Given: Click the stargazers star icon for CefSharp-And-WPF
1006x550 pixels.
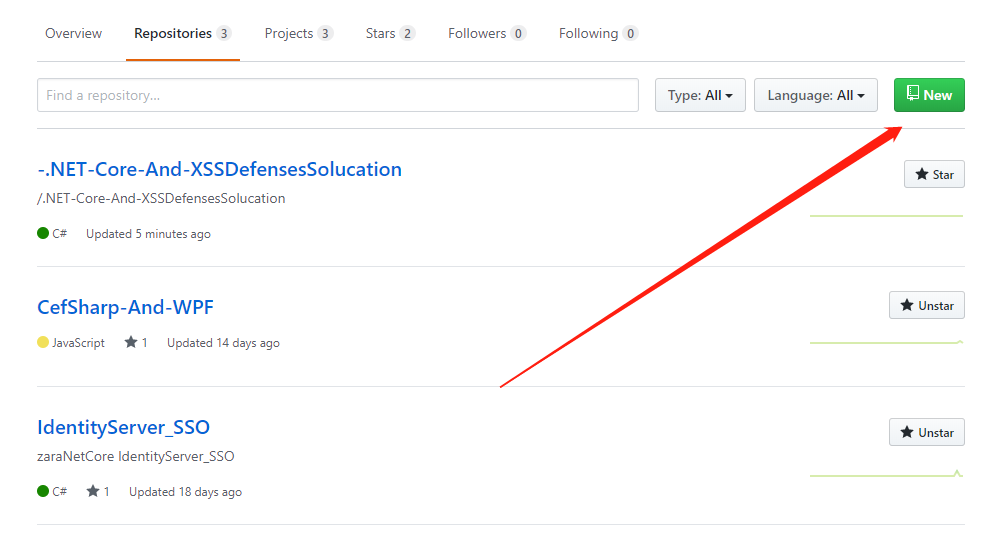Looking at the screenshot, I should [131, 343].
